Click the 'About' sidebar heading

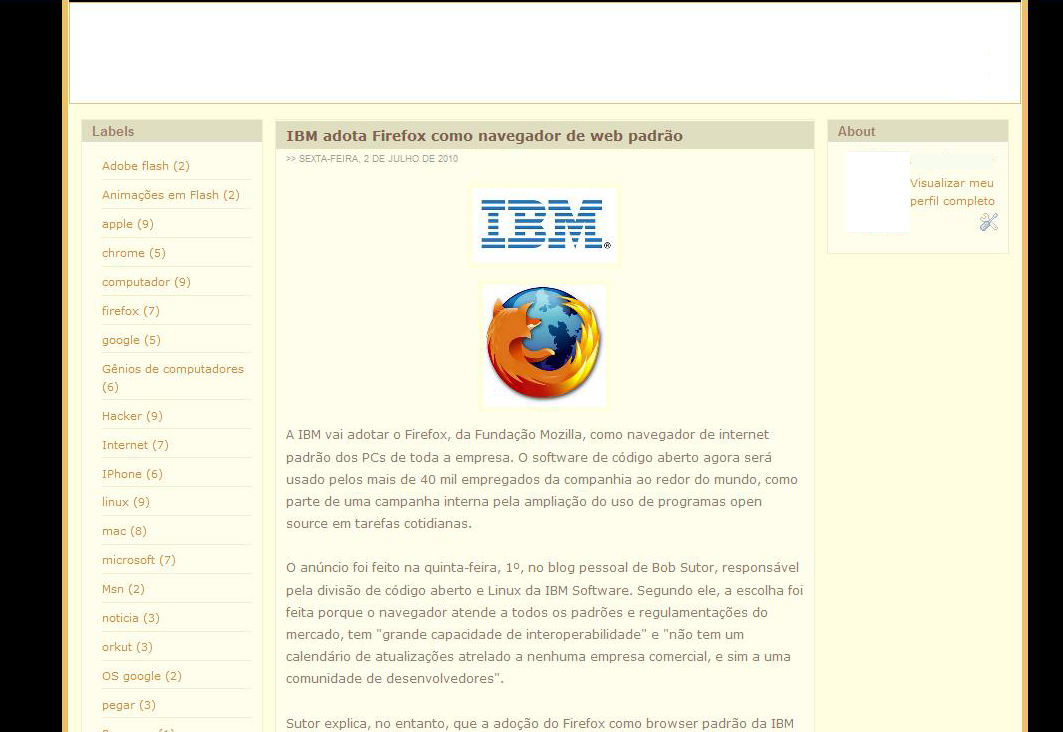(x=856, y=131)
